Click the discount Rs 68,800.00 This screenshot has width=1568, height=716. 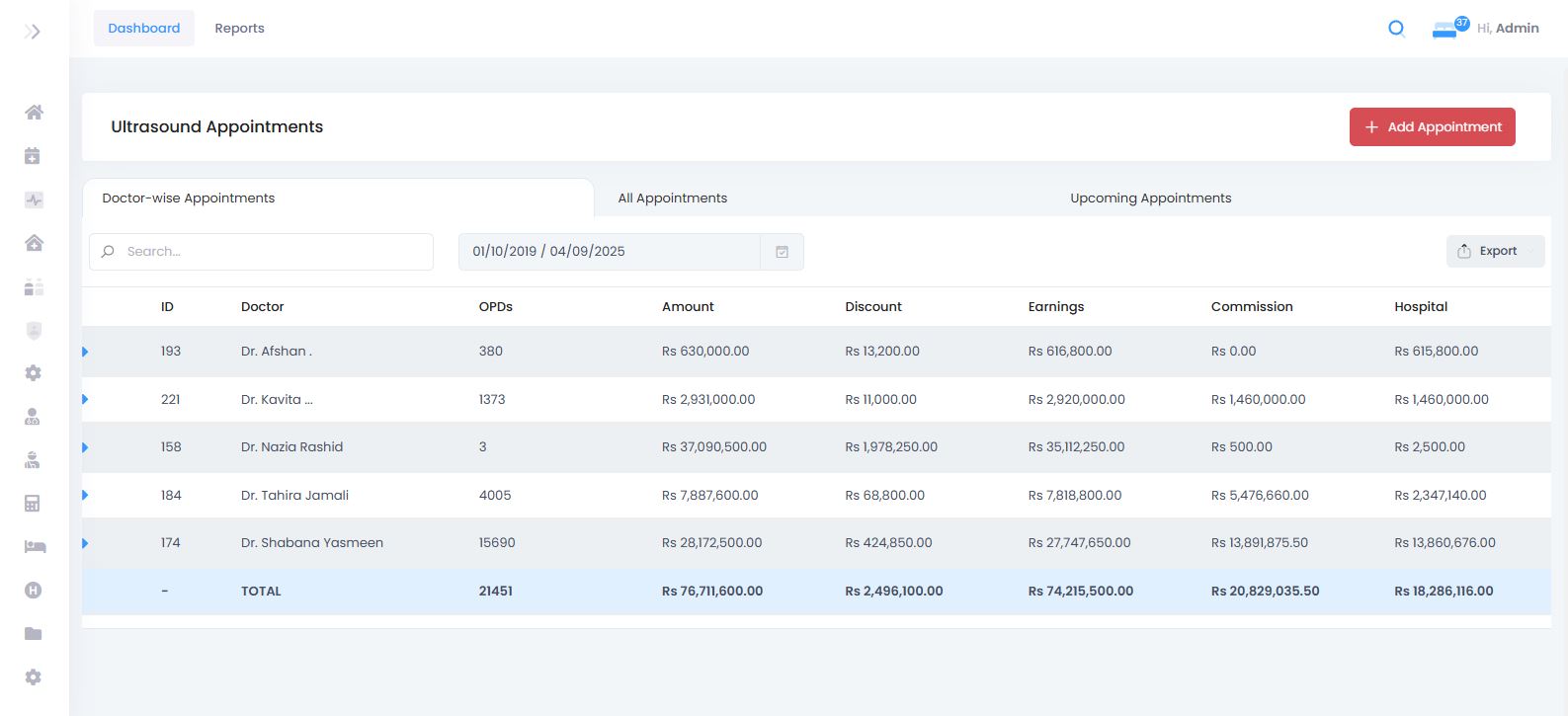[x=885, y=495]
